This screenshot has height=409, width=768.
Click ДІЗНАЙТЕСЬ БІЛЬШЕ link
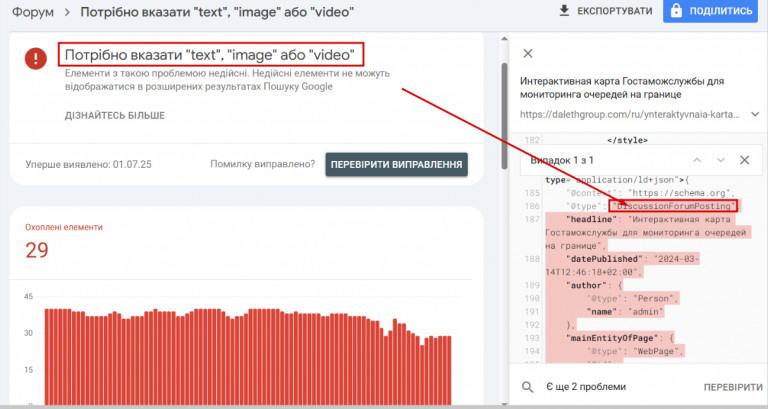(x=115, y=116)
